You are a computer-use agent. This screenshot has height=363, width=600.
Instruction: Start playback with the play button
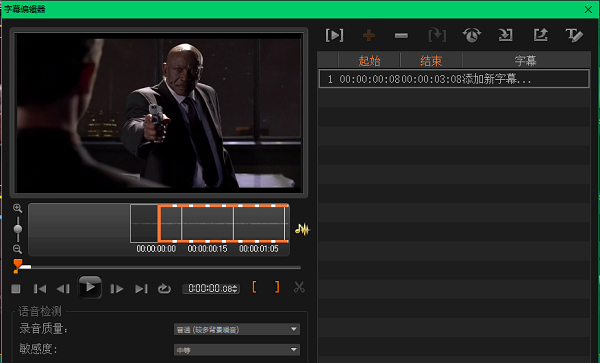[x=90, y=287]
